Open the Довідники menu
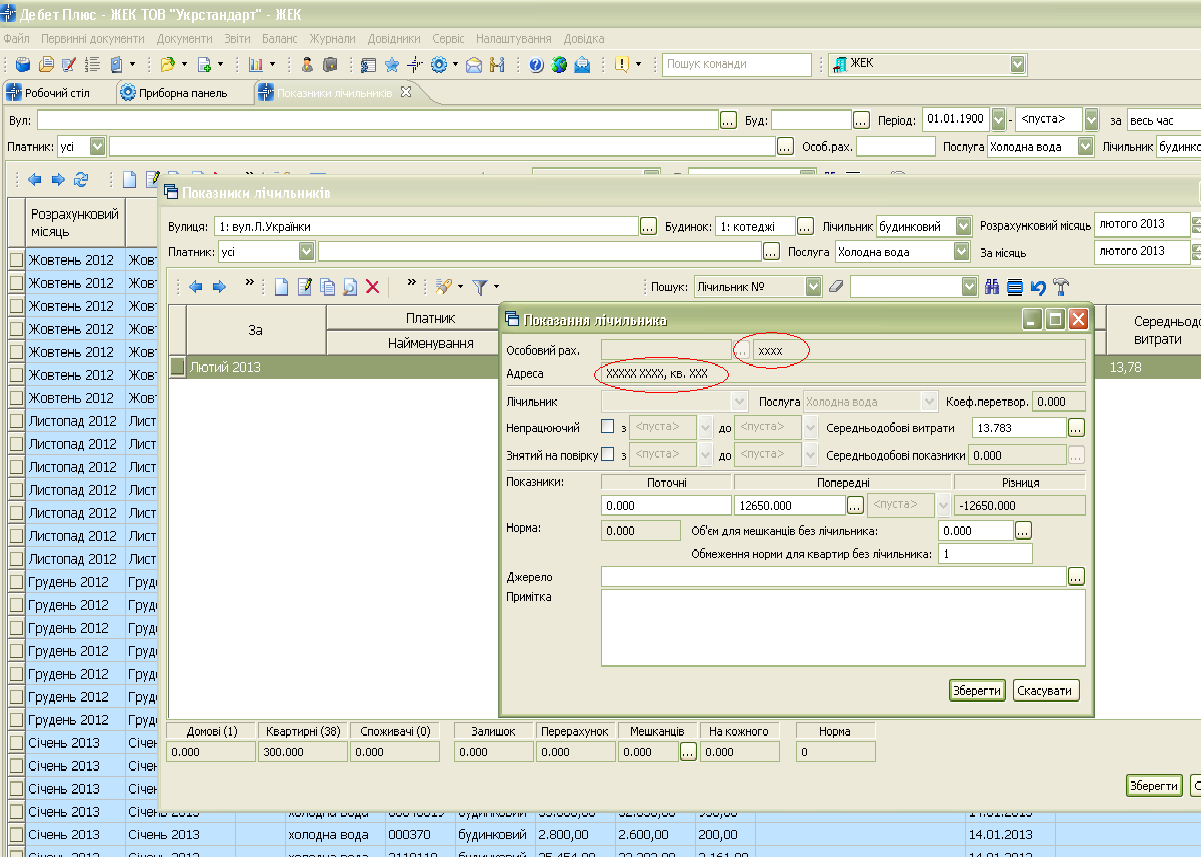This screenshot has height=857, width=1201. [394, 38]
